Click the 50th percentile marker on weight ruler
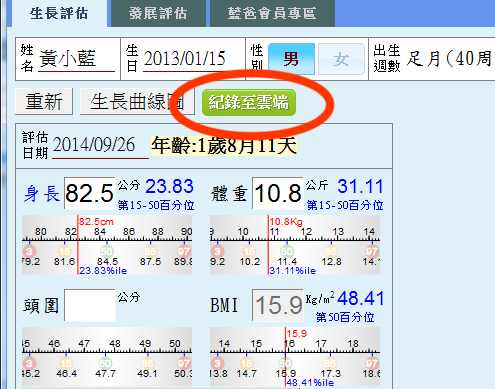This screenshot has width=495, height=389. (287, 251)
